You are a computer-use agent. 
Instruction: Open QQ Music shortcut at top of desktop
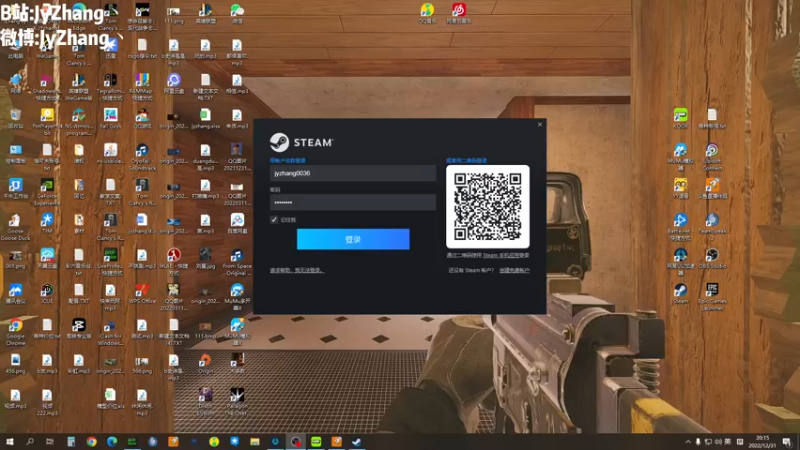(x=428, y=13)
